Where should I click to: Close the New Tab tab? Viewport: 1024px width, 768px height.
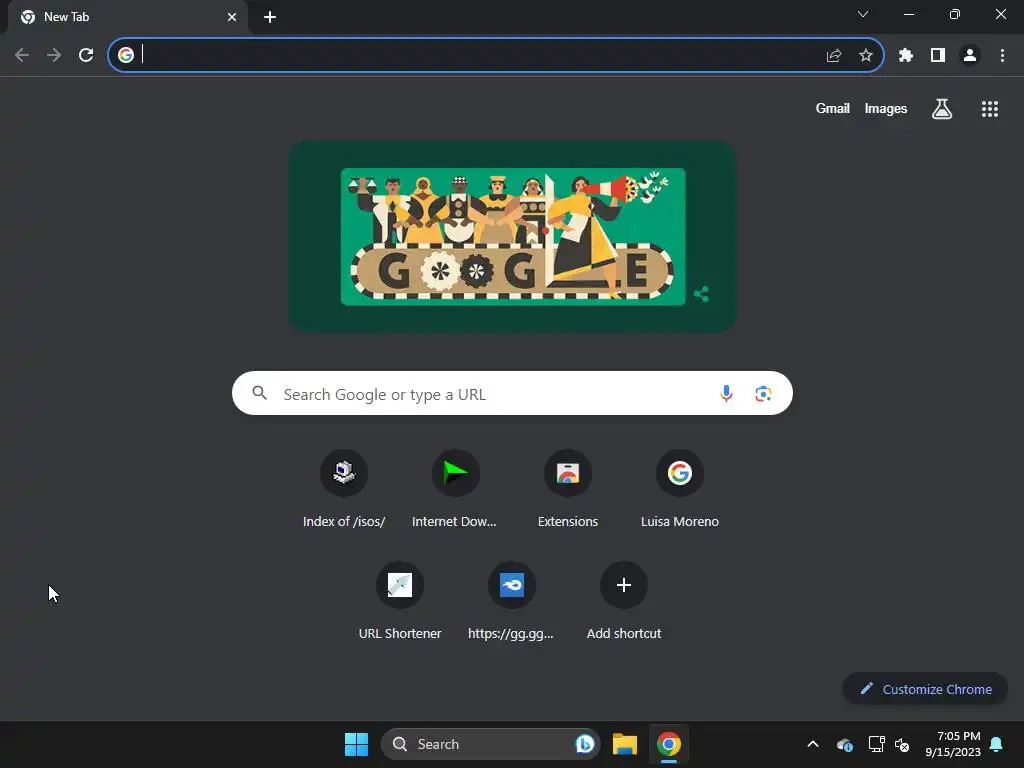[232, 17]
